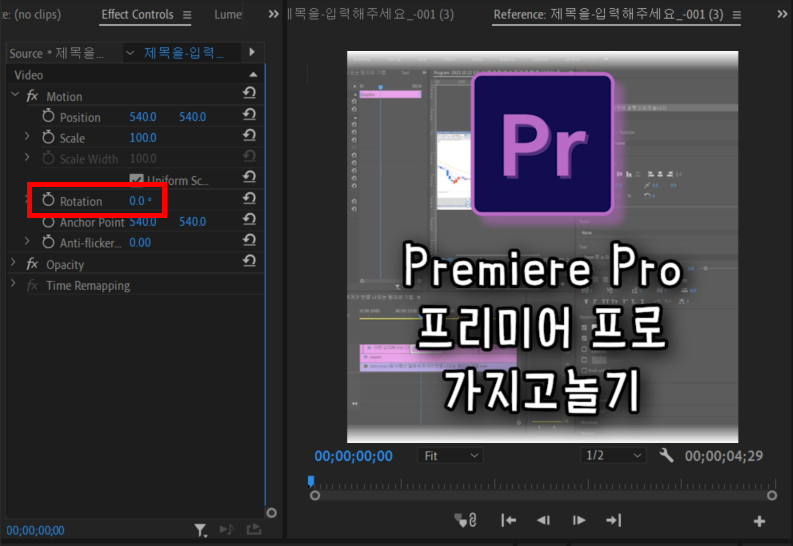Reset the Rotation parameter

[x=249, y=198]
